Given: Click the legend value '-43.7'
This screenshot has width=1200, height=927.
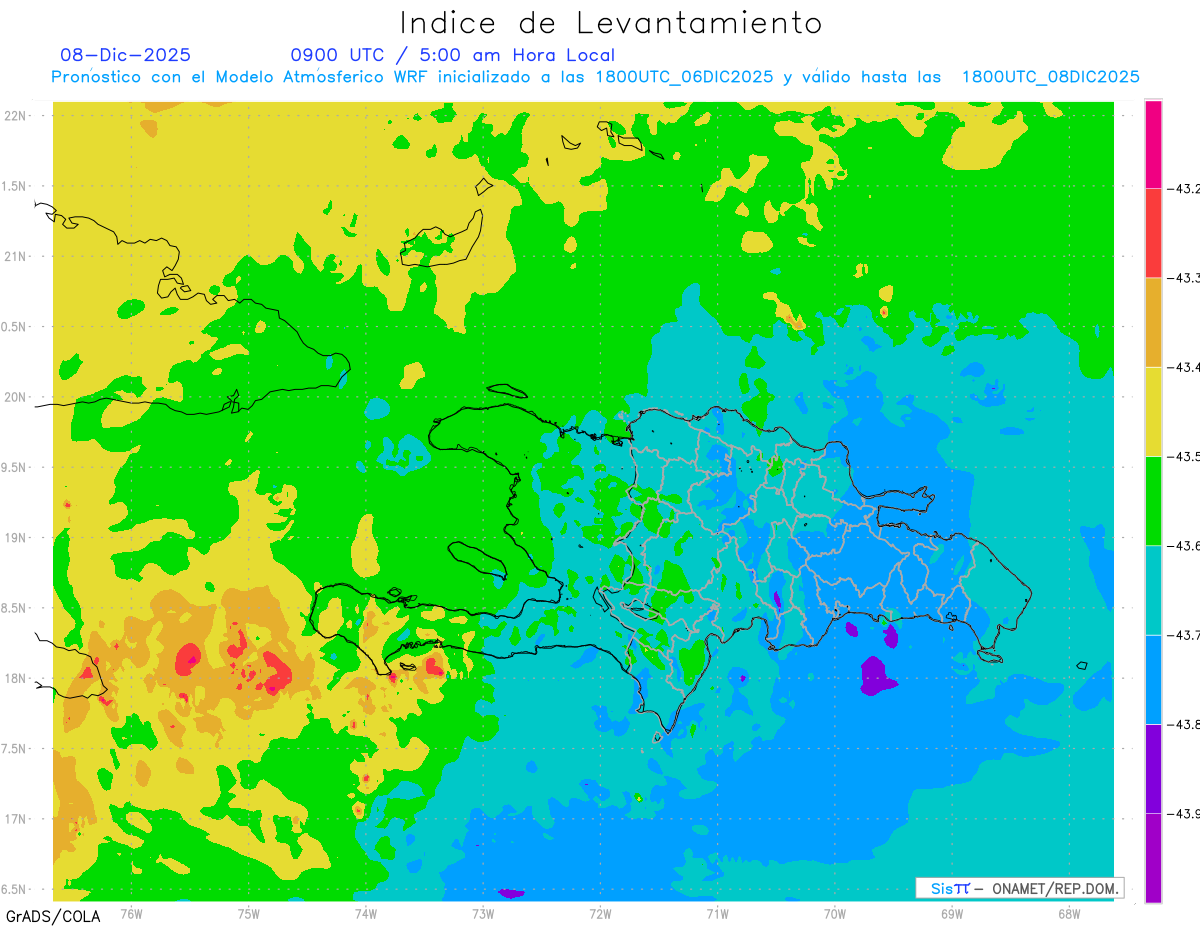Looking at the screenshot, I should pyautogui.click(x=1184, y=635).
